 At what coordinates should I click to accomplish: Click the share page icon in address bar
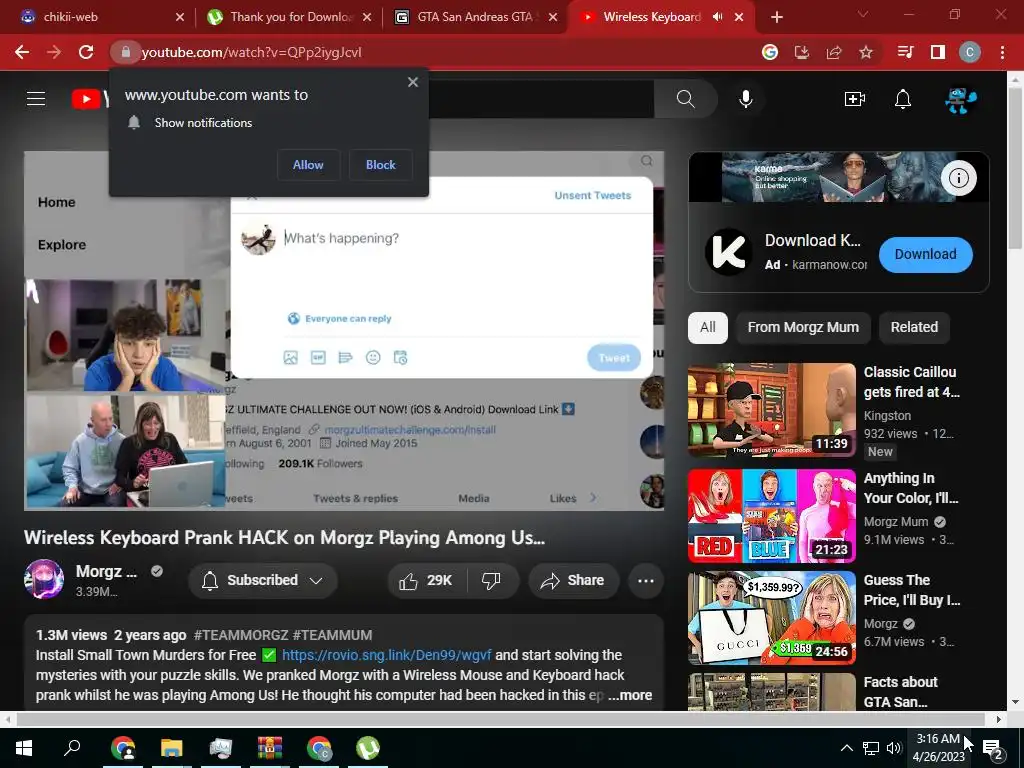coord(834,52)
